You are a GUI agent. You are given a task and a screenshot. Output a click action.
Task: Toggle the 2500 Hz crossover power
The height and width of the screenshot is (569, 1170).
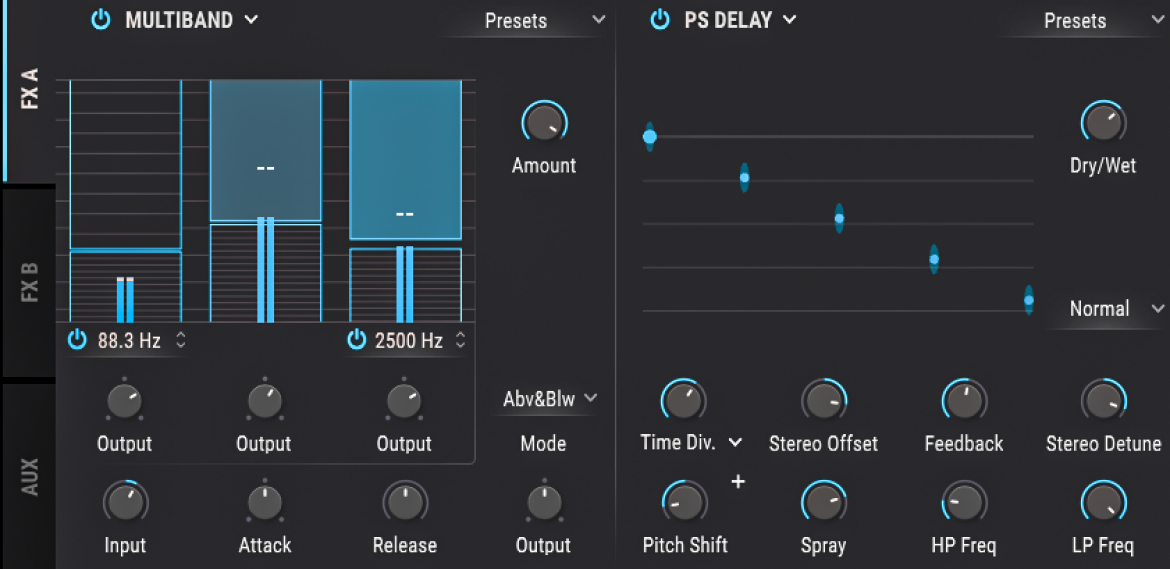pyautogui.click(x=357, y=341)
